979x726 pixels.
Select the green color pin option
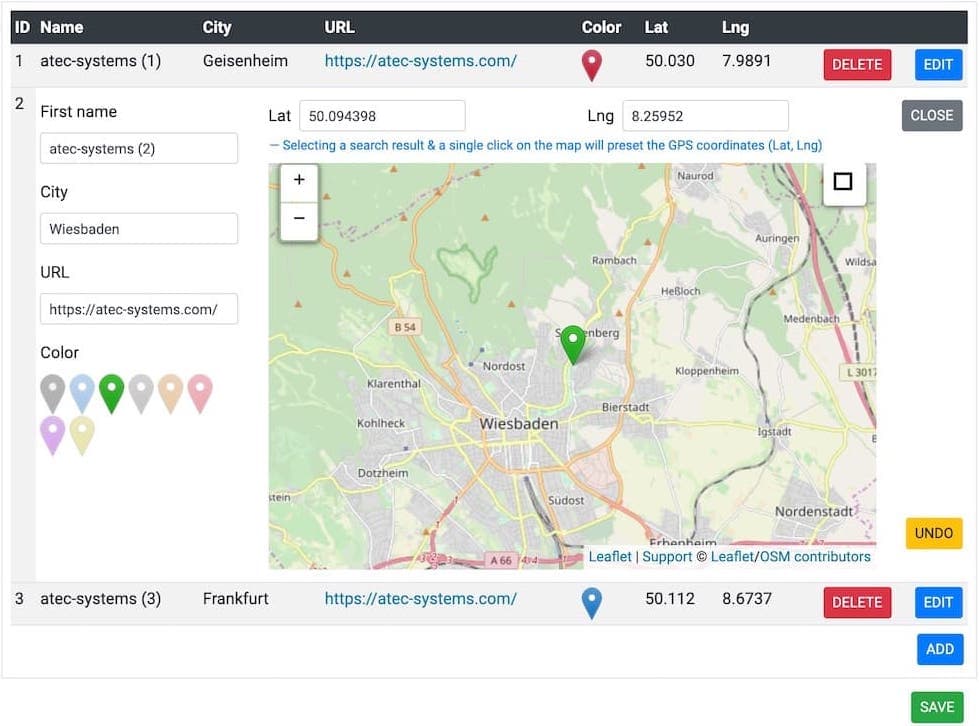tap(112, 393)
